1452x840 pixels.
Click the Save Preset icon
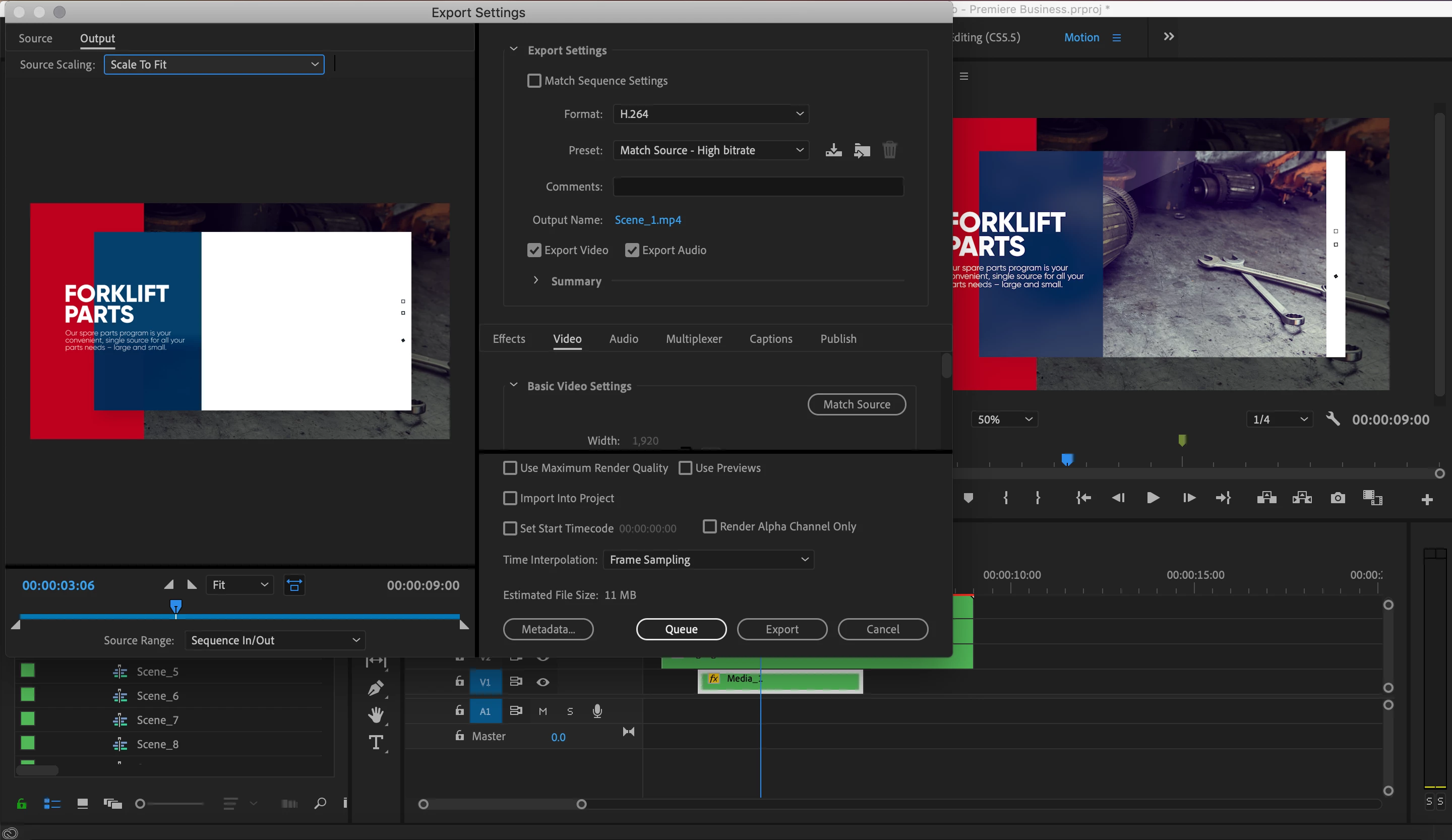coord(833,150)
